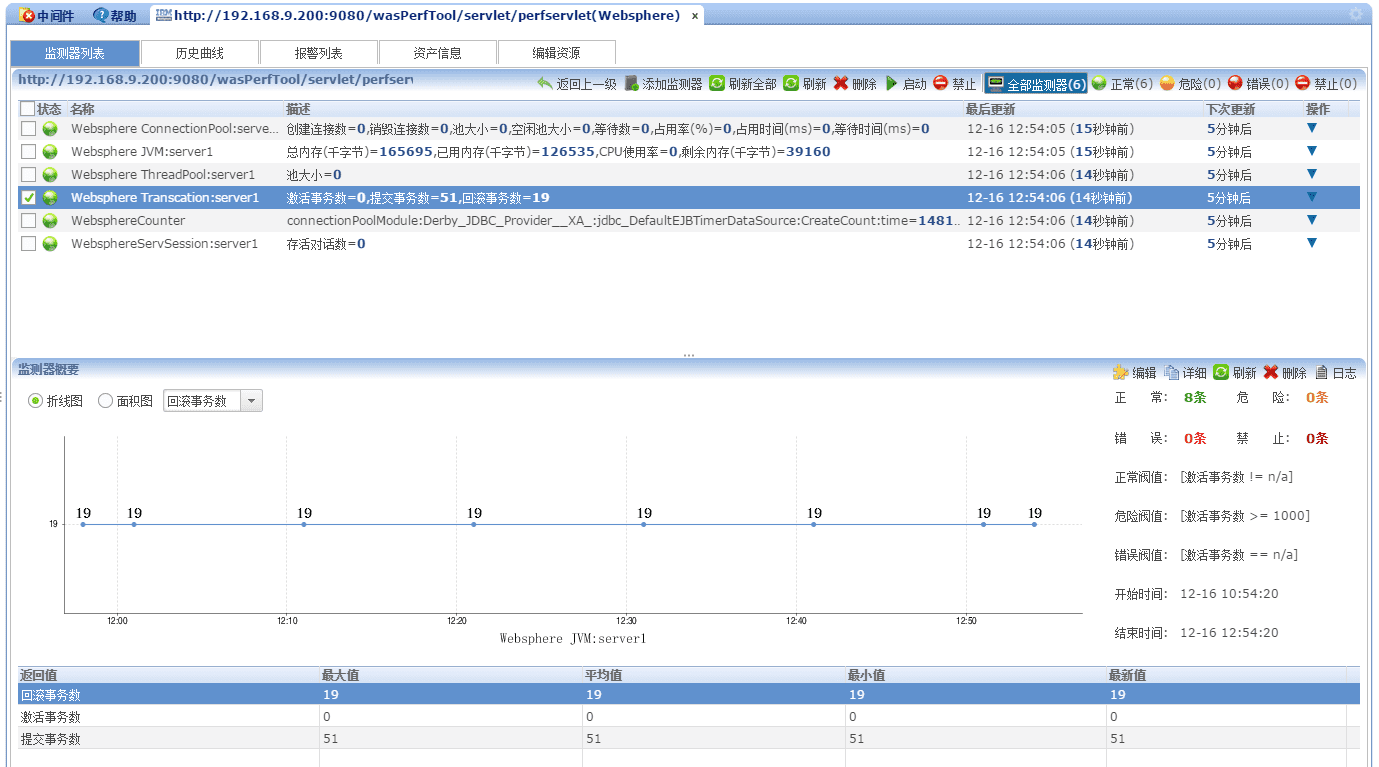Click status icon of Websphere JVM:server1 row
1379x767 pixels.
click(x=50, y=152)
